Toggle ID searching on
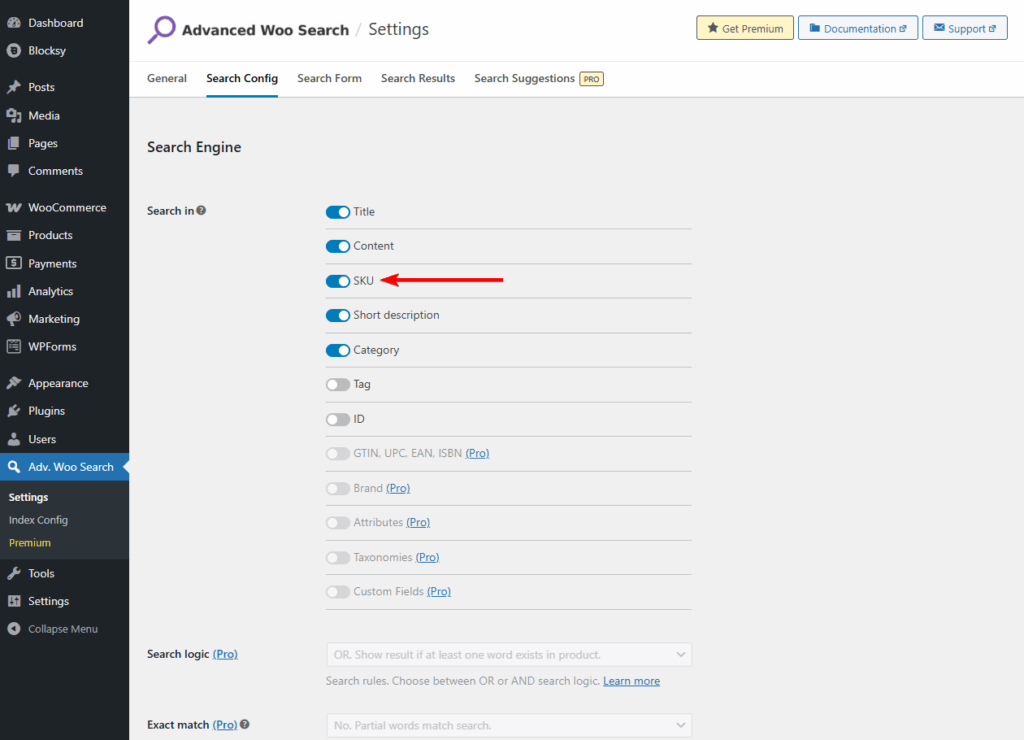 click(337, 419)
